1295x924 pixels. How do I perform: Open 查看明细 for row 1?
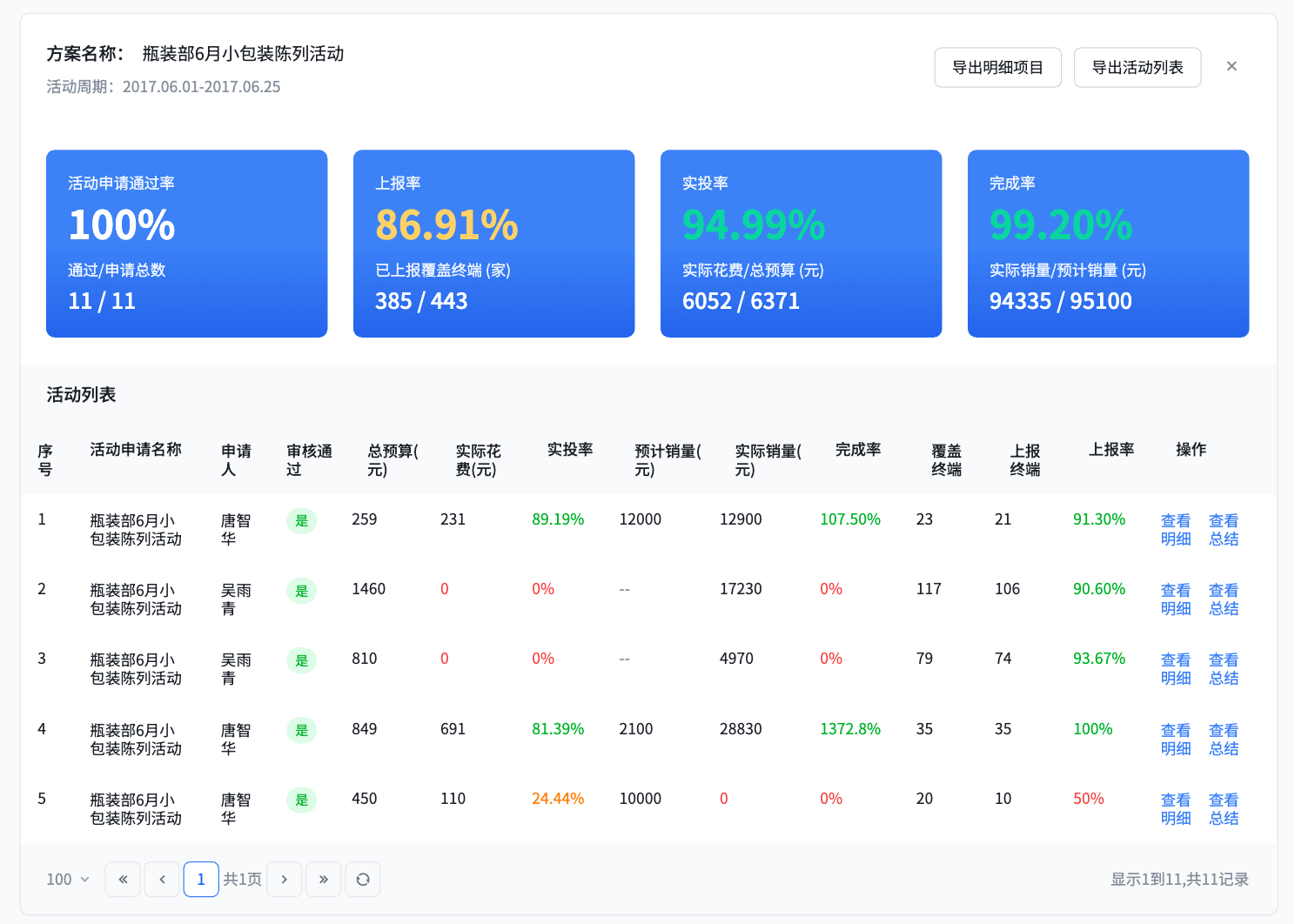1176,529
